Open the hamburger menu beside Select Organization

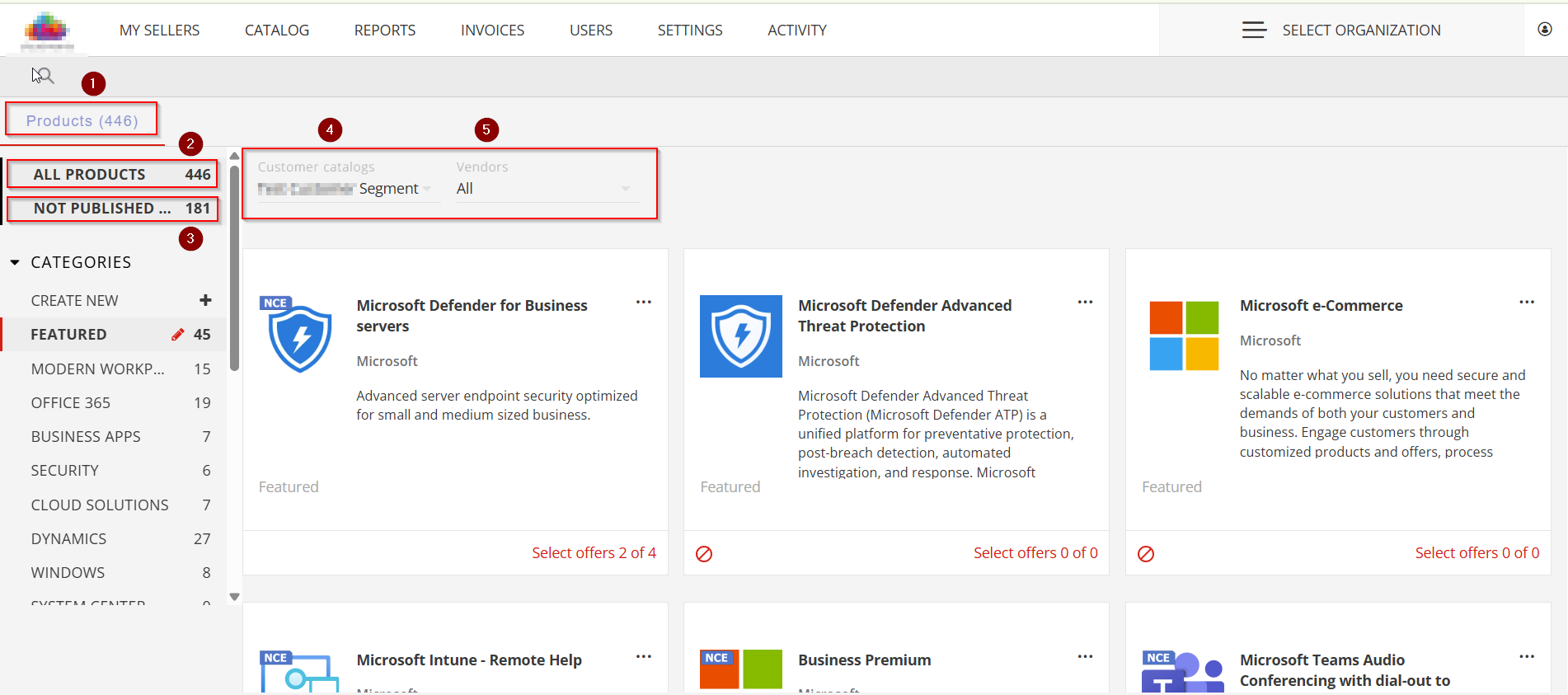[x=1254, y=31]
